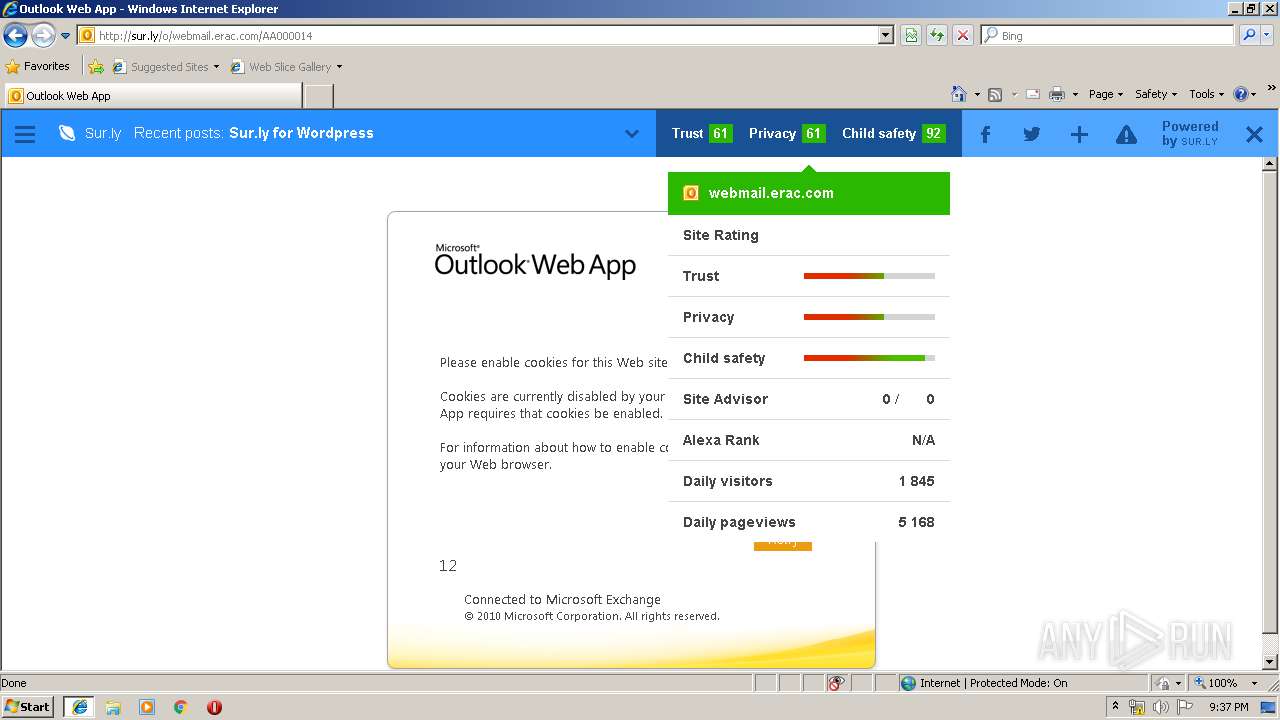Open the Sur.ly hamburger menu
1280x720 pixels.
25,133
